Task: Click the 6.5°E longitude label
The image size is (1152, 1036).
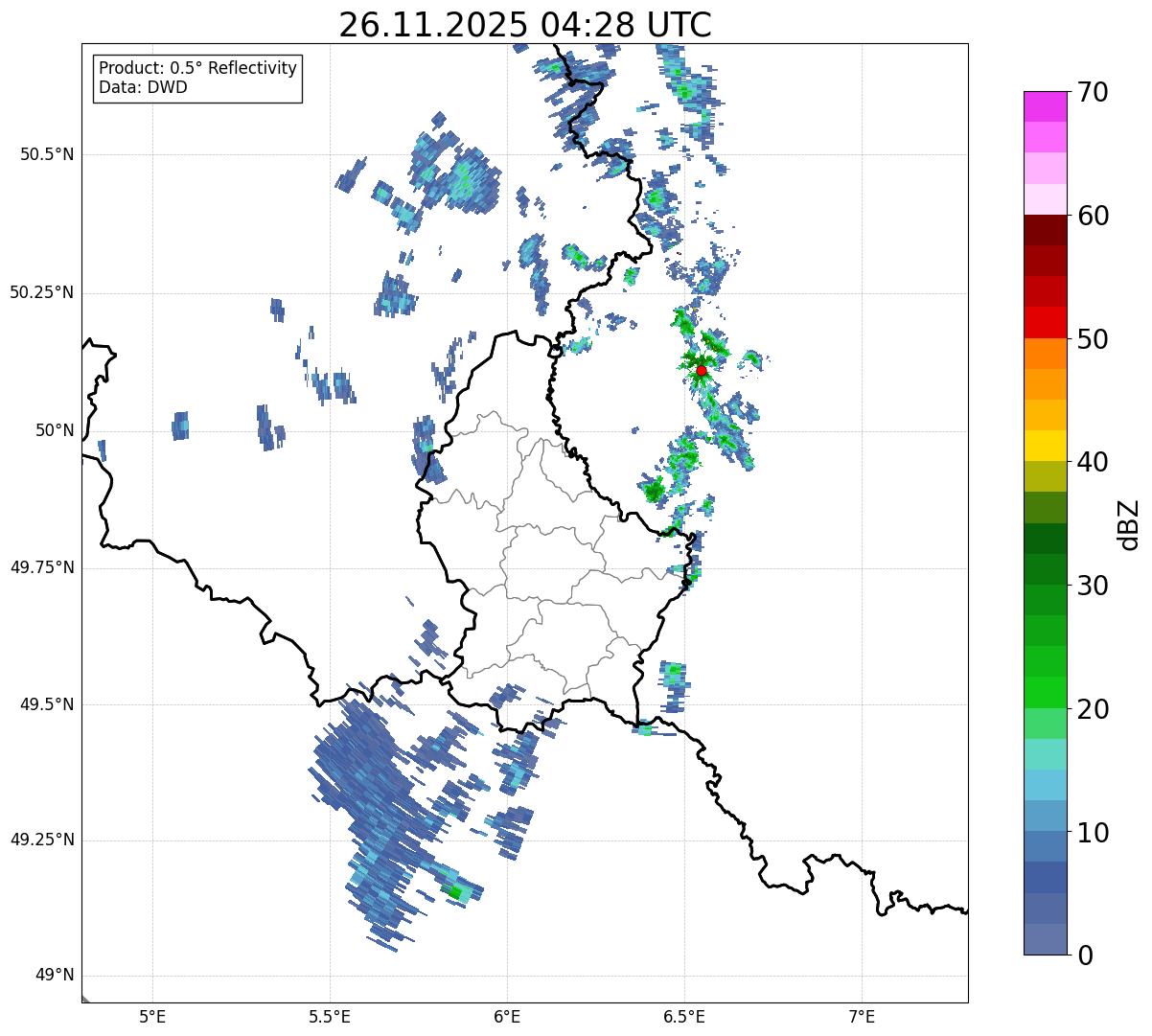Action: [684, 1016]
